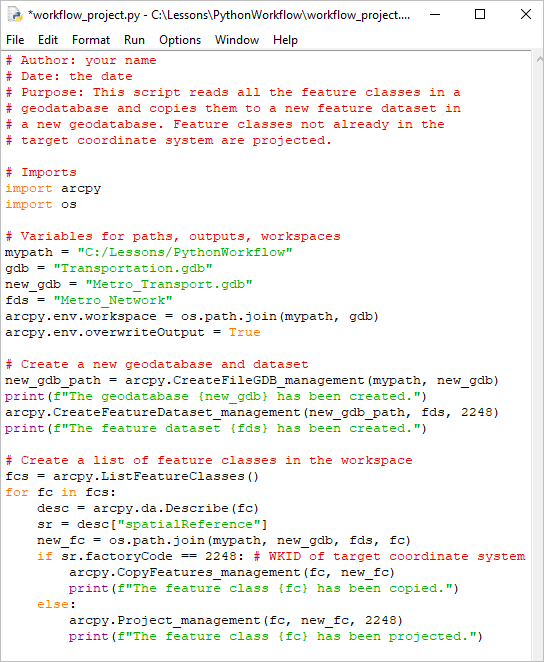Click the print feature class projected line

276,637
